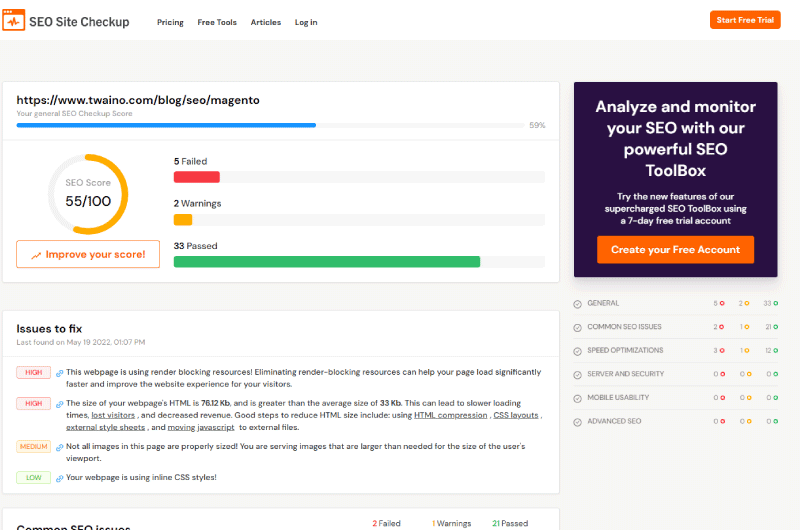This screenshot has height=530, width=800.
Task: Click 2 Failed count in Common SEO issues header
Action: tap(386, 523)
